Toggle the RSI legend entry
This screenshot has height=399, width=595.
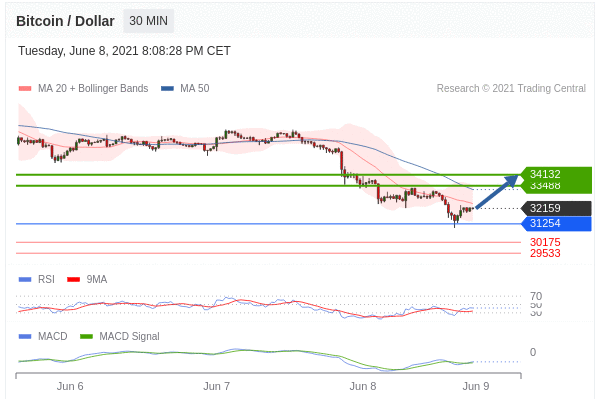tap(37, 279)
